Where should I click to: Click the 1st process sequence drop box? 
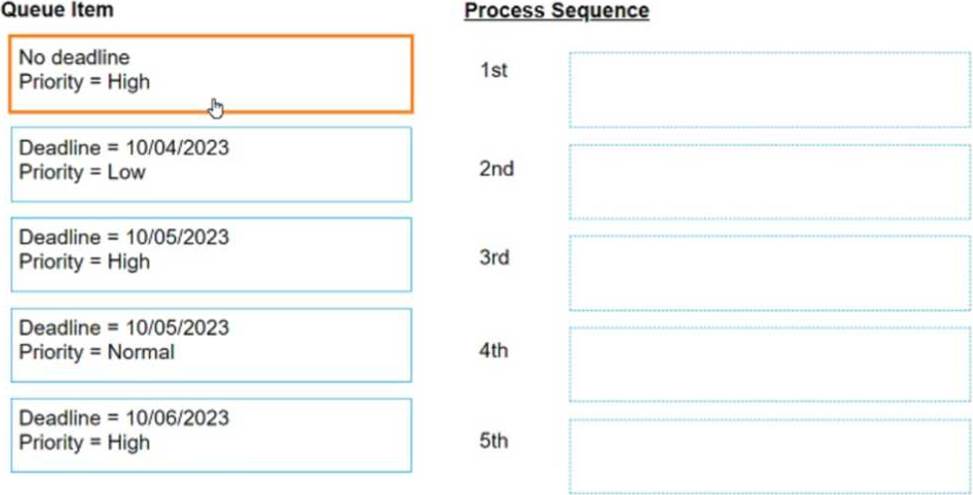click(x=770, y=90)
